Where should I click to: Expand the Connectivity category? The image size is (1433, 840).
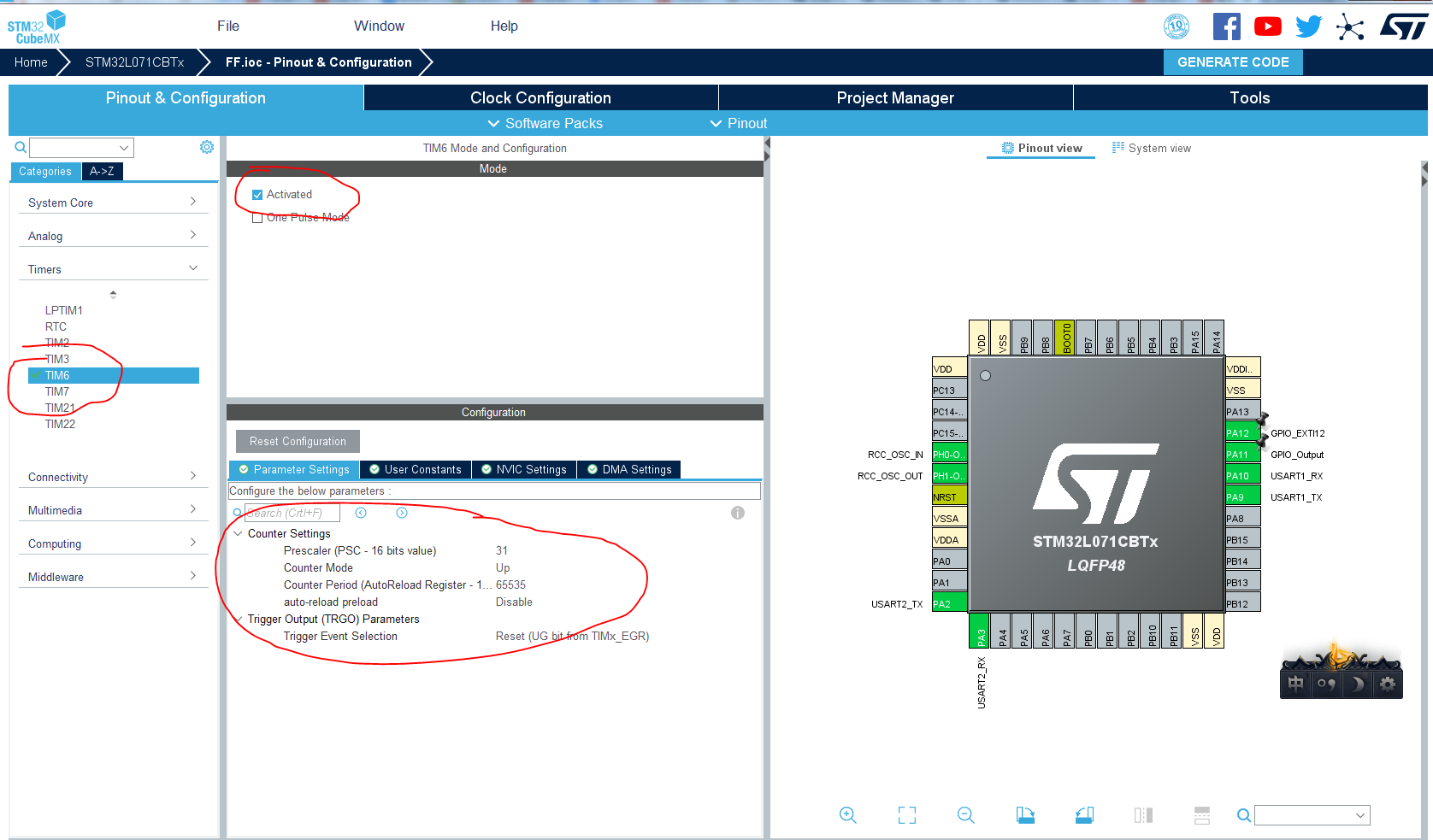[192, 476]
